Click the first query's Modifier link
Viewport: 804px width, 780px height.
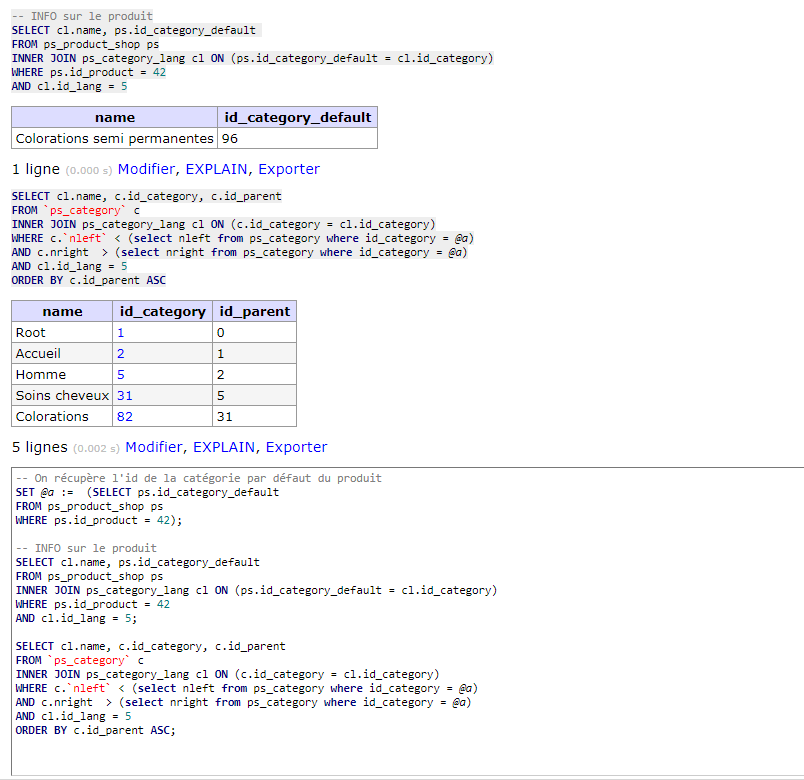tap(146, 169)
